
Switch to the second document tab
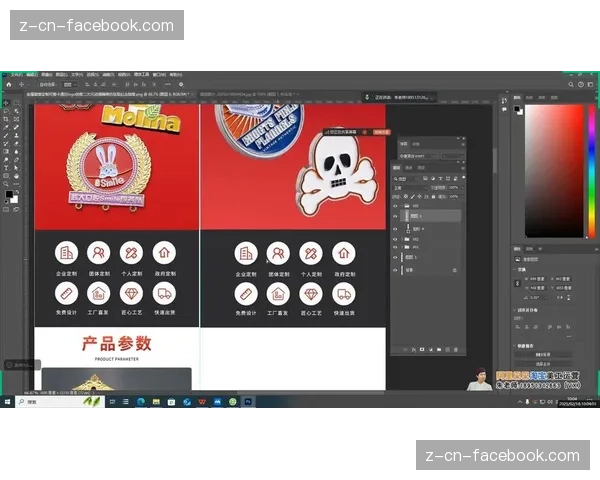tap(247, 94)
